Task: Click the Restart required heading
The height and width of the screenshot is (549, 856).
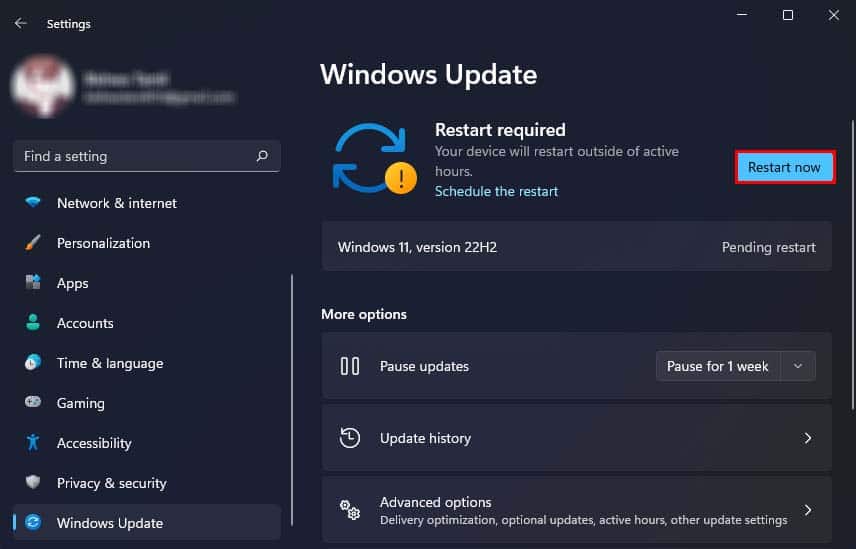Action: pos(500,130)
